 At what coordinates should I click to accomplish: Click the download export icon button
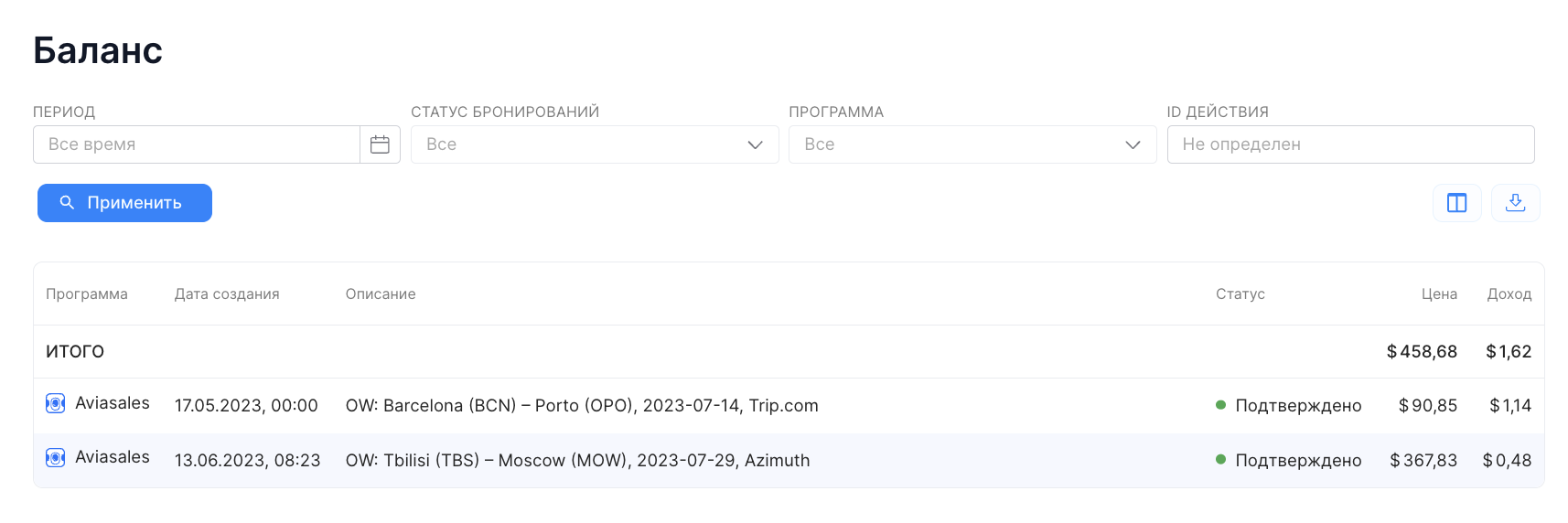1515,203
